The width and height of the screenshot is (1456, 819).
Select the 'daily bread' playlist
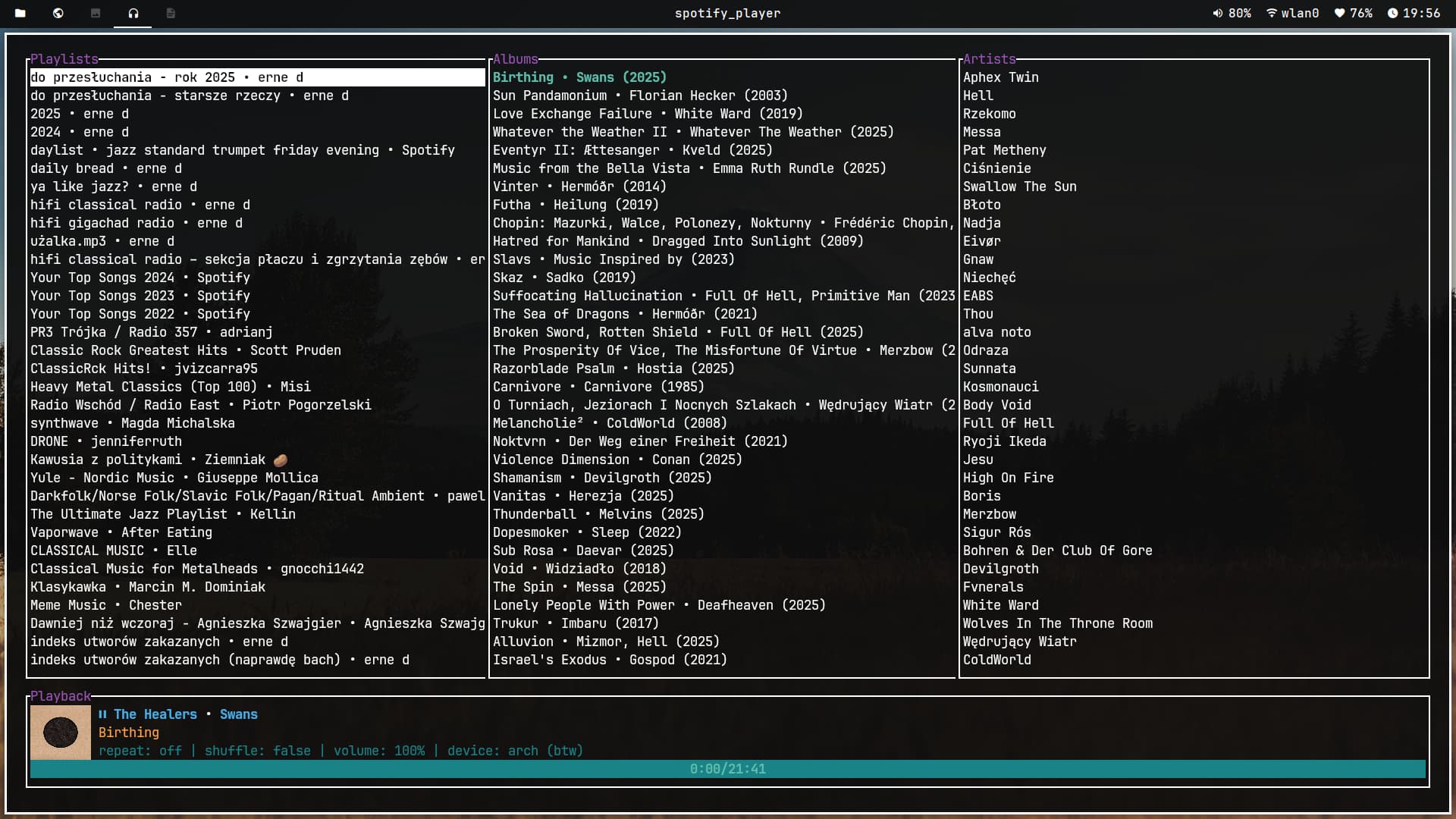pyautogui.click(x=106, y=168)
